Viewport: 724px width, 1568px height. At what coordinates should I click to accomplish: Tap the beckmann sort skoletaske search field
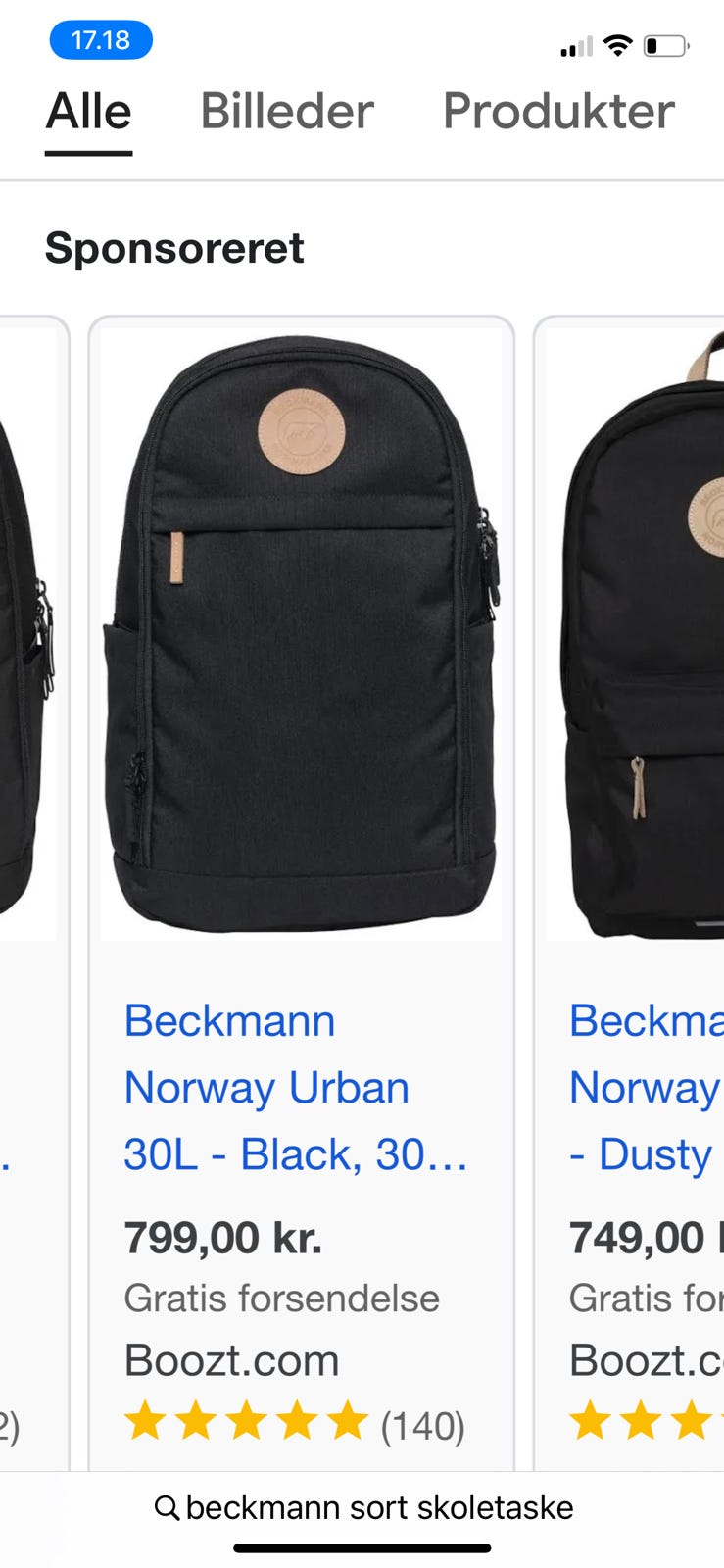point(362,1508)
